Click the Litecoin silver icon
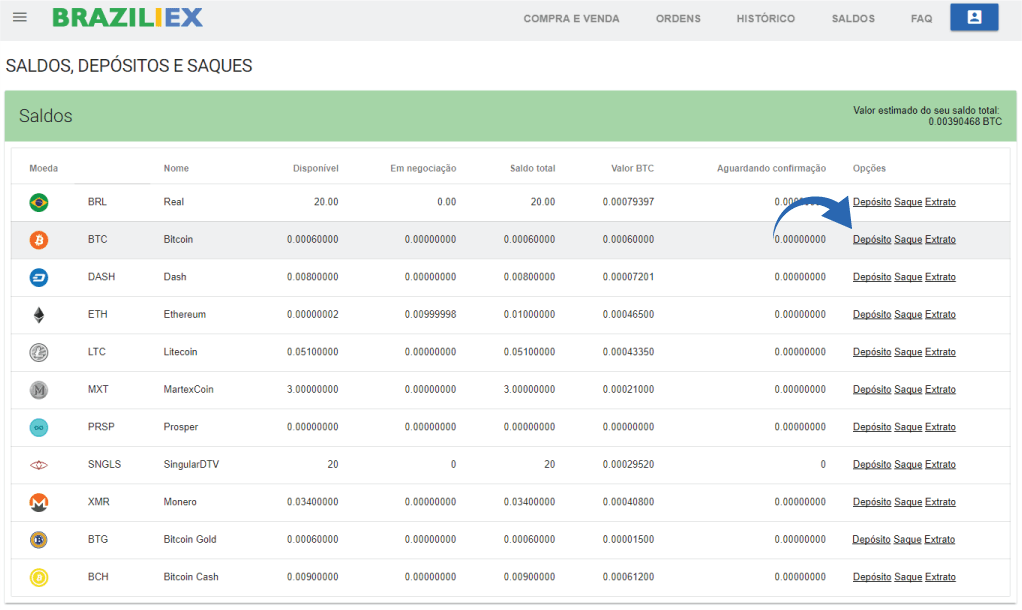Image resolution: width=1022 pixels, height=610 pixels. (39, 352)
